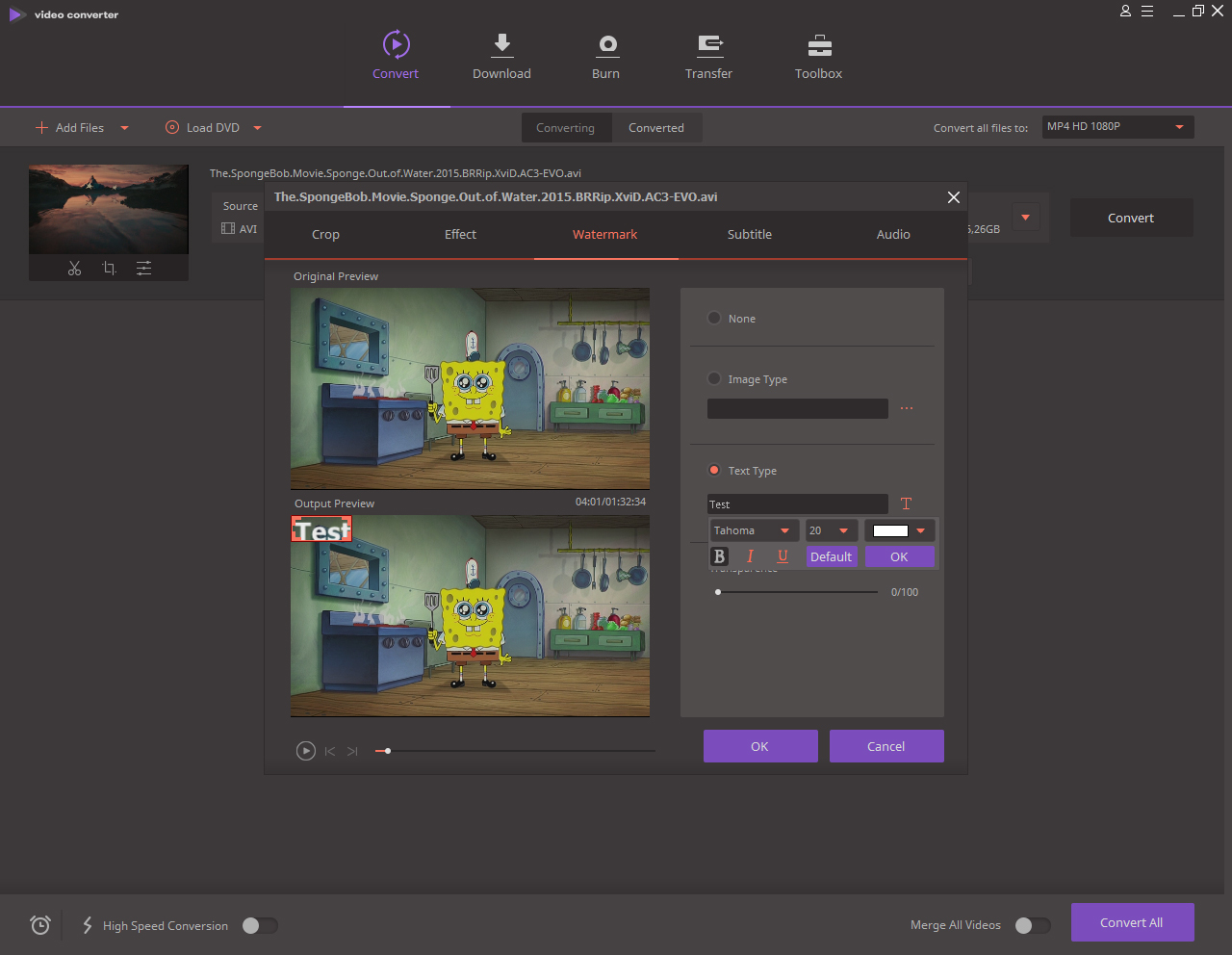Open the font size 20 dropdown
Image resolution: width=1232 pixels, height=955 pixels.
coord(831,530)
